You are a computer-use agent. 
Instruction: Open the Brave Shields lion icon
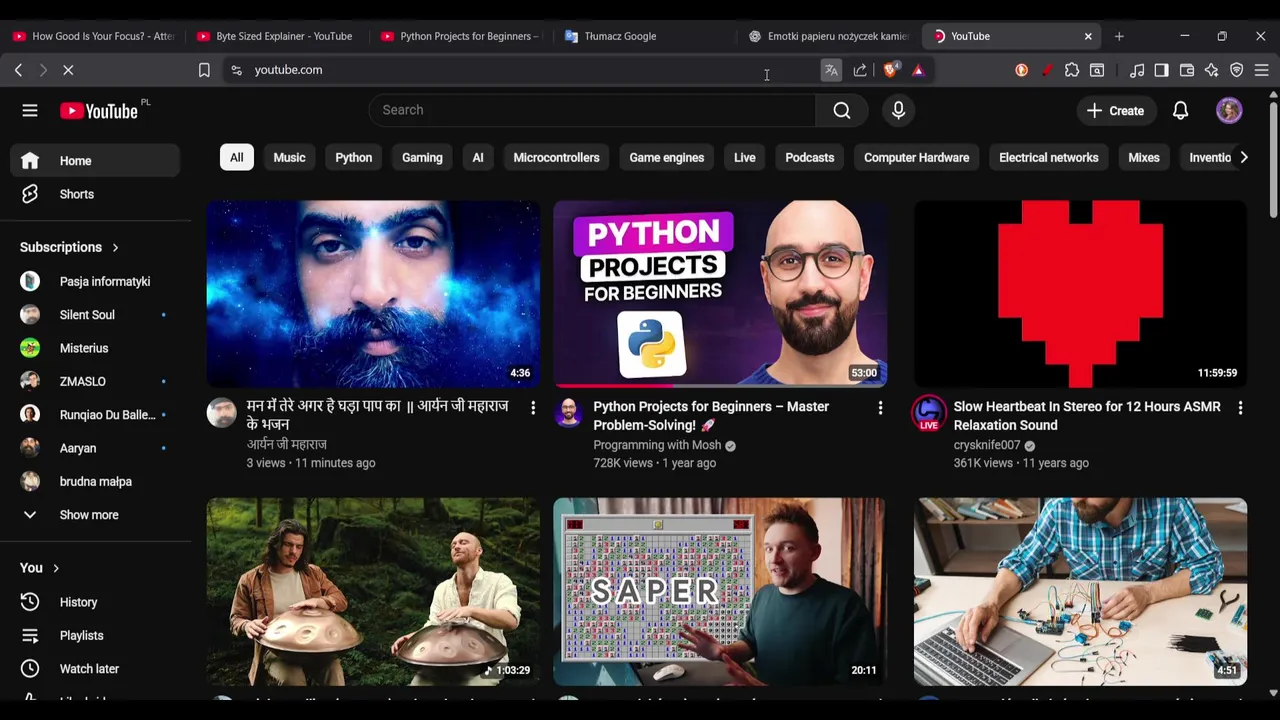890,69
